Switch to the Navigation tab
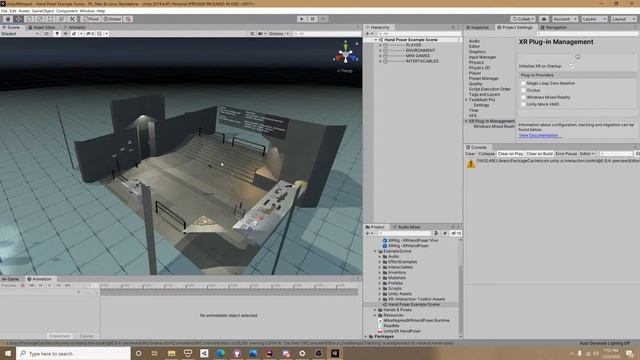640x360 pixels. click(x=553, y=27)
